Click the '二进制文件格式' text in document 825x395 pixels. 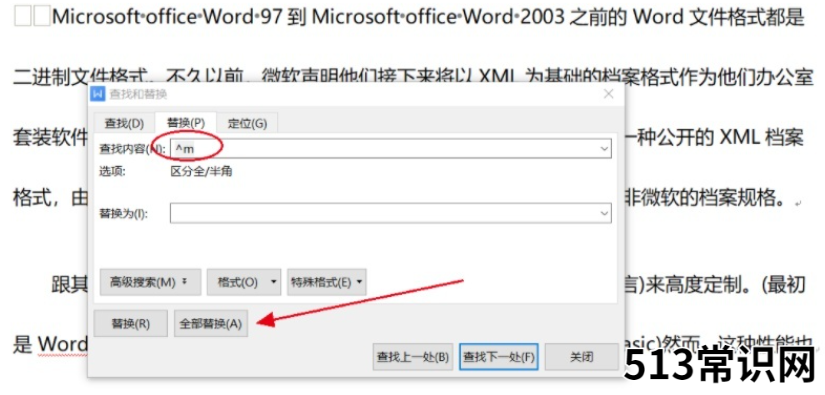tap(79, 78)
